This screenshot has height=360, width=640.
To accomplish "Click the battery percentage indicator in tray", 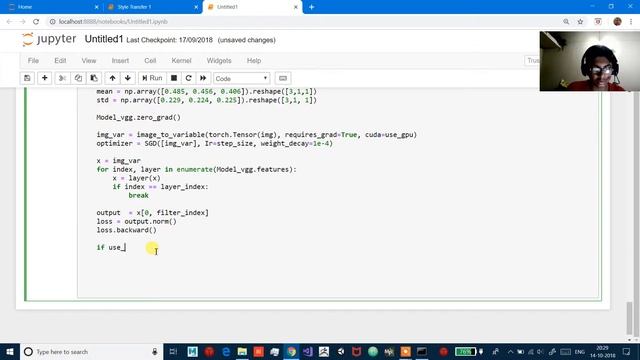I will point(466,351).
